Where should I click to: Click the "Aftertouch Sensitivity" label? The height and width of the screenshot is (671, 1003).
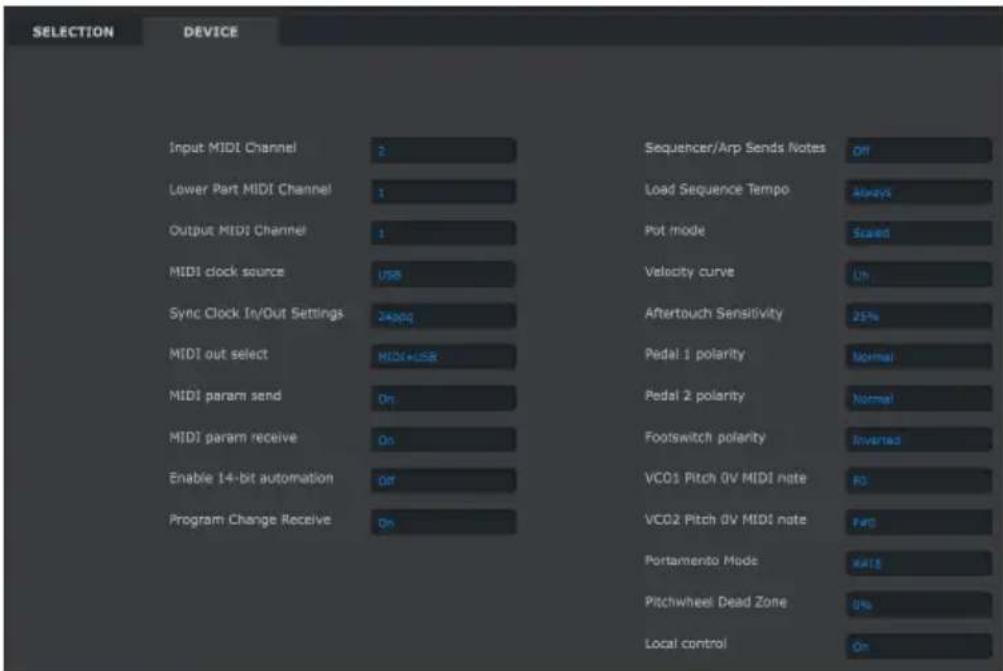click(714, 313)
